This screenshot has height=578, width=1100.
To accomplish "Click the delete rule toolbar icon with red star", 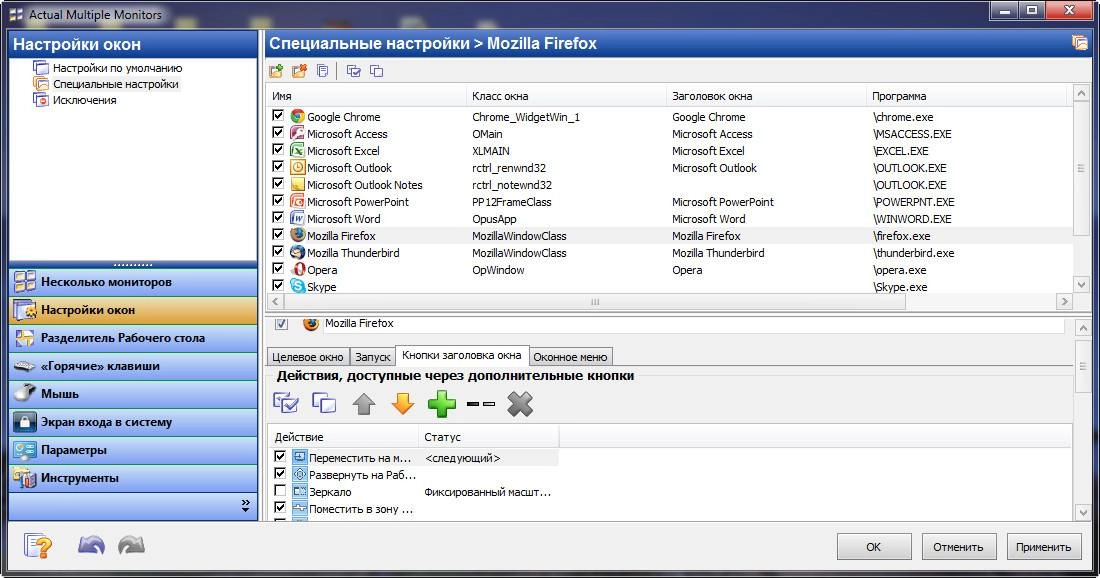I will pos(300,71).
